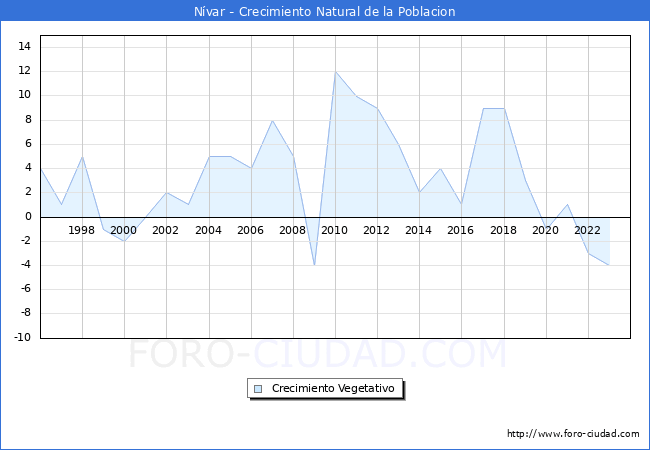Click the 2010 x-axis label
The height and width of the screenshot is (450, 650).
[x=334, y=230]
